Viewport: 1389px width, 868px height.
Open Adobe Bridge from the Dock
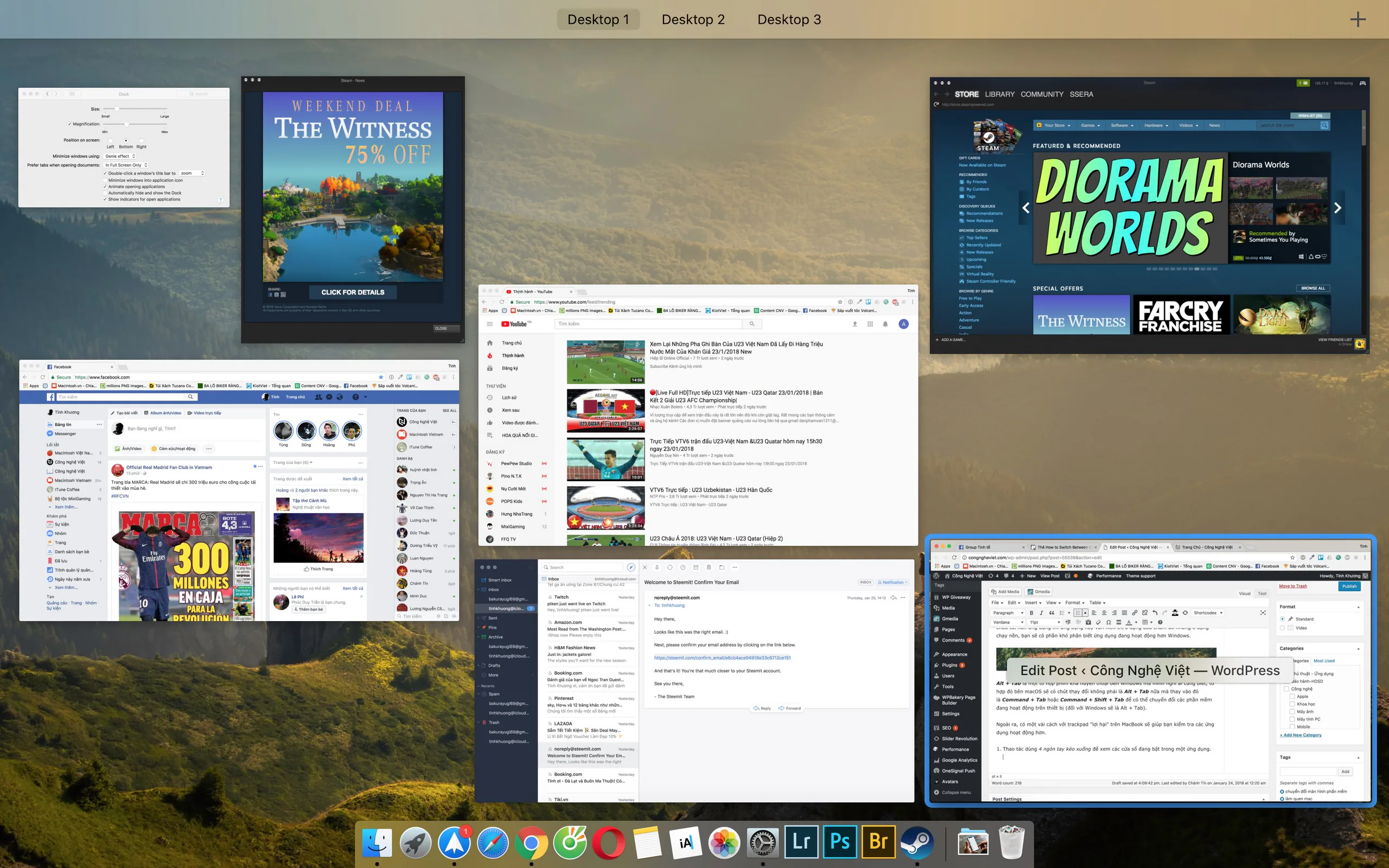point(878,842)
